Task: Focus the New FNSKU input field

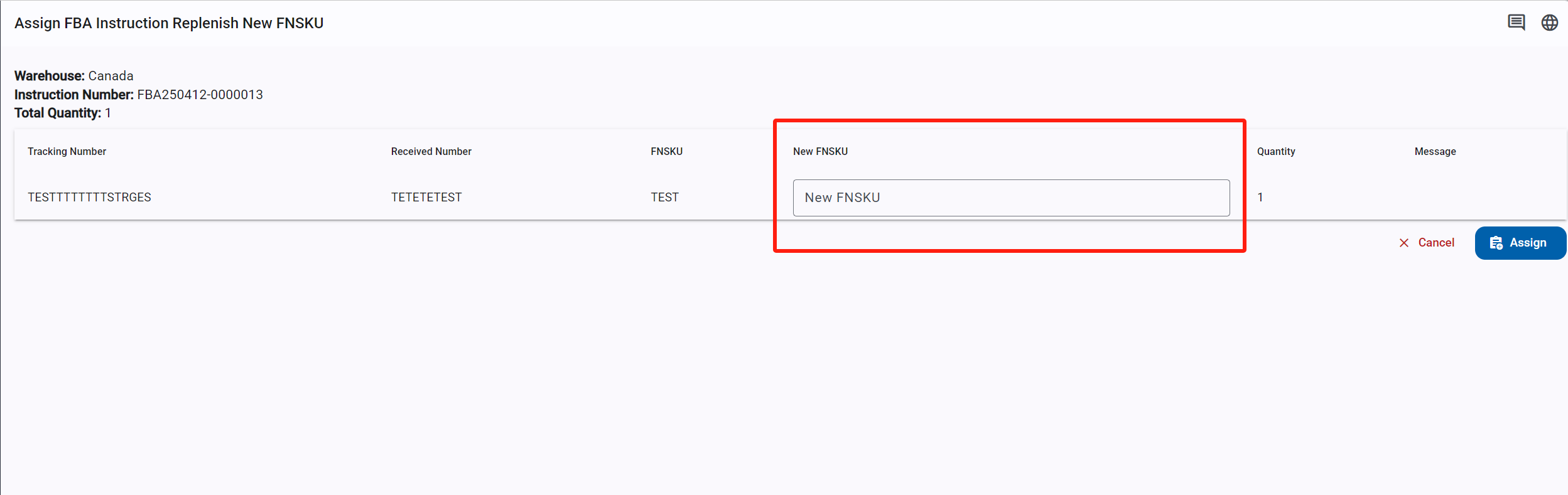Action: click(x=1011, y=198)
